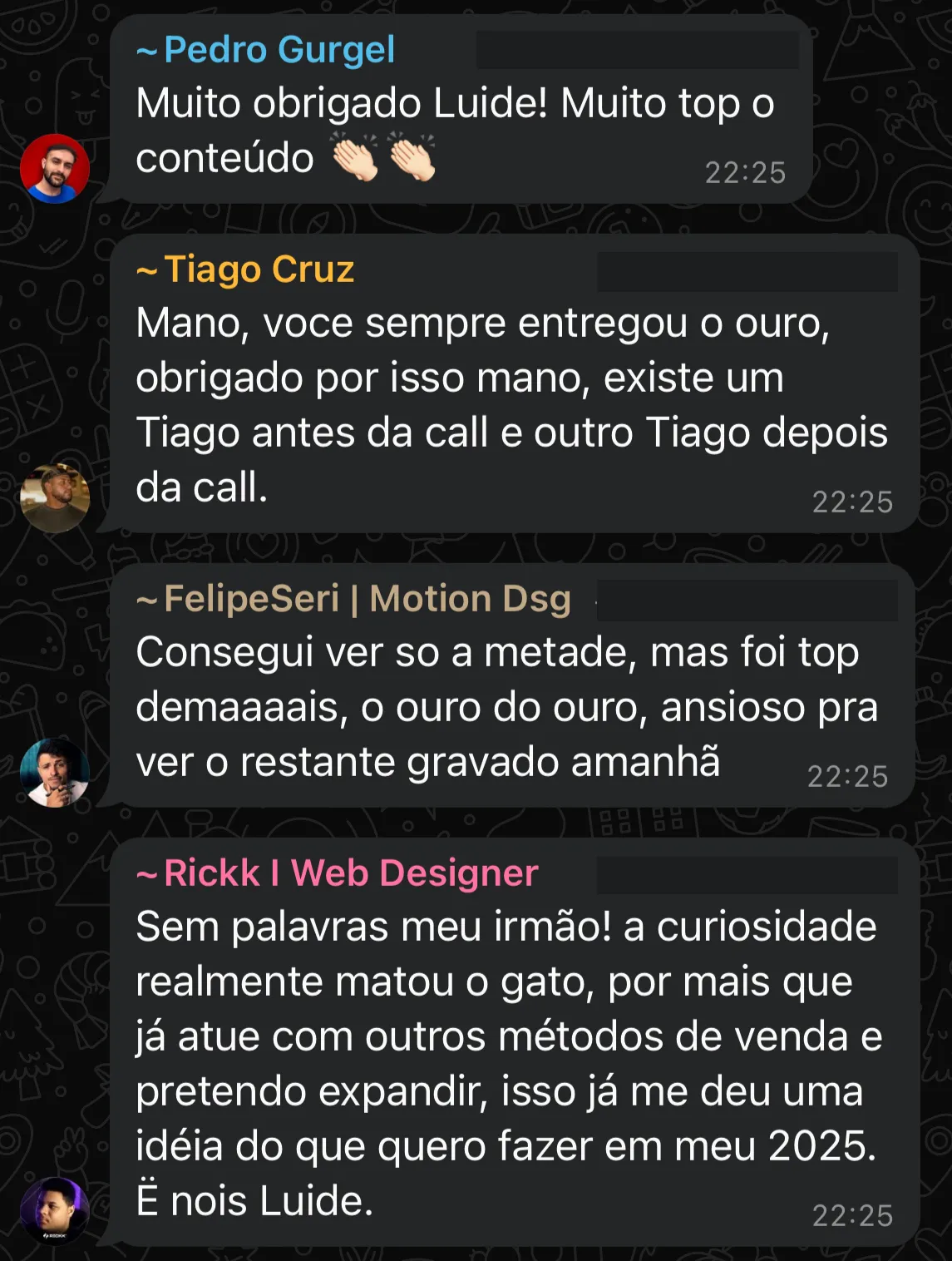Image resolution: width=952 pixels, height=1261 pixels.
Task: Open Rickk's purple profile avatar
Action: [55, 1211]
